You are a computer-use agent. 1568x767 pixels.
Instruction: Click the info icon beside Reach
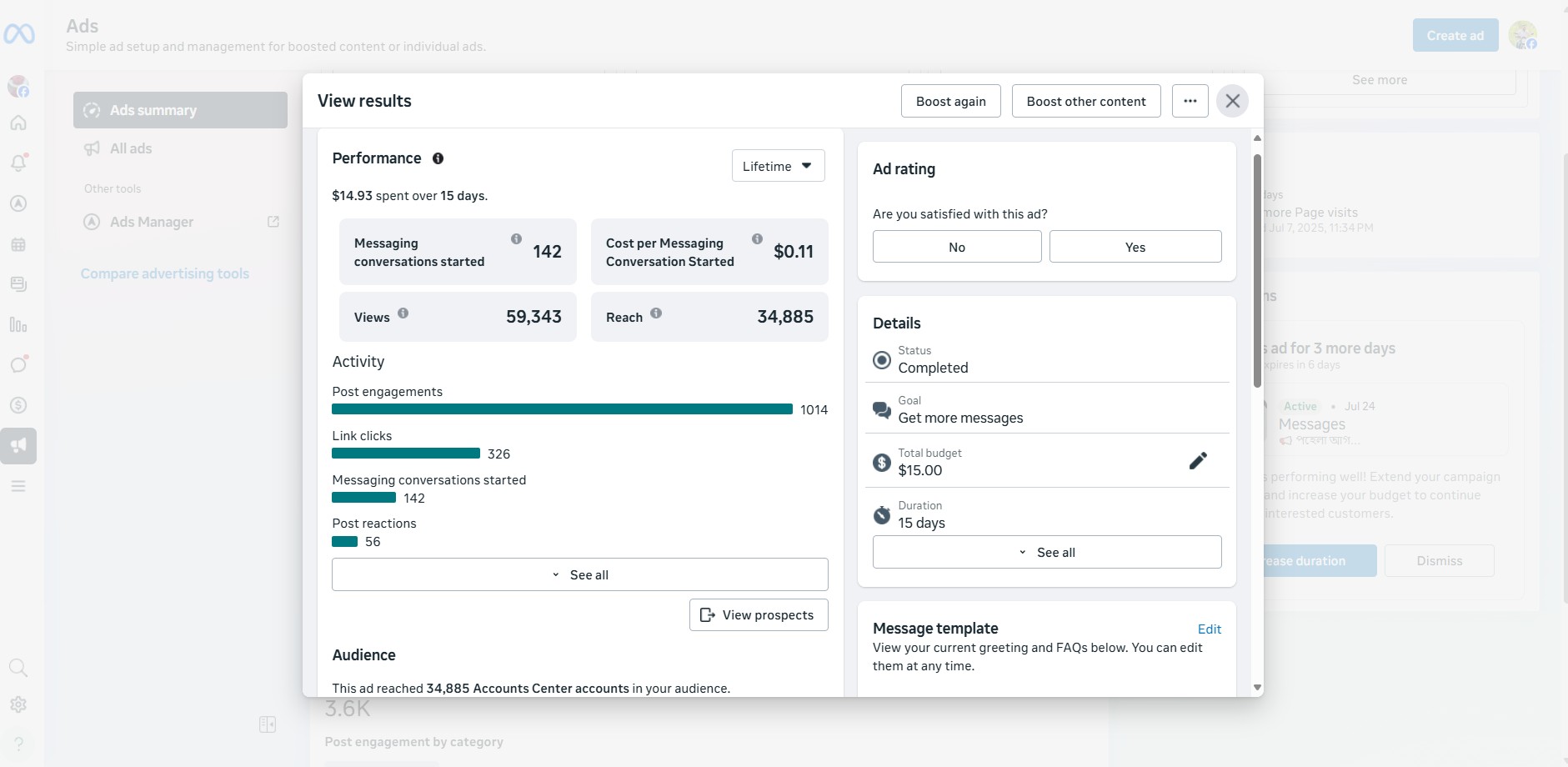[656, 313]
